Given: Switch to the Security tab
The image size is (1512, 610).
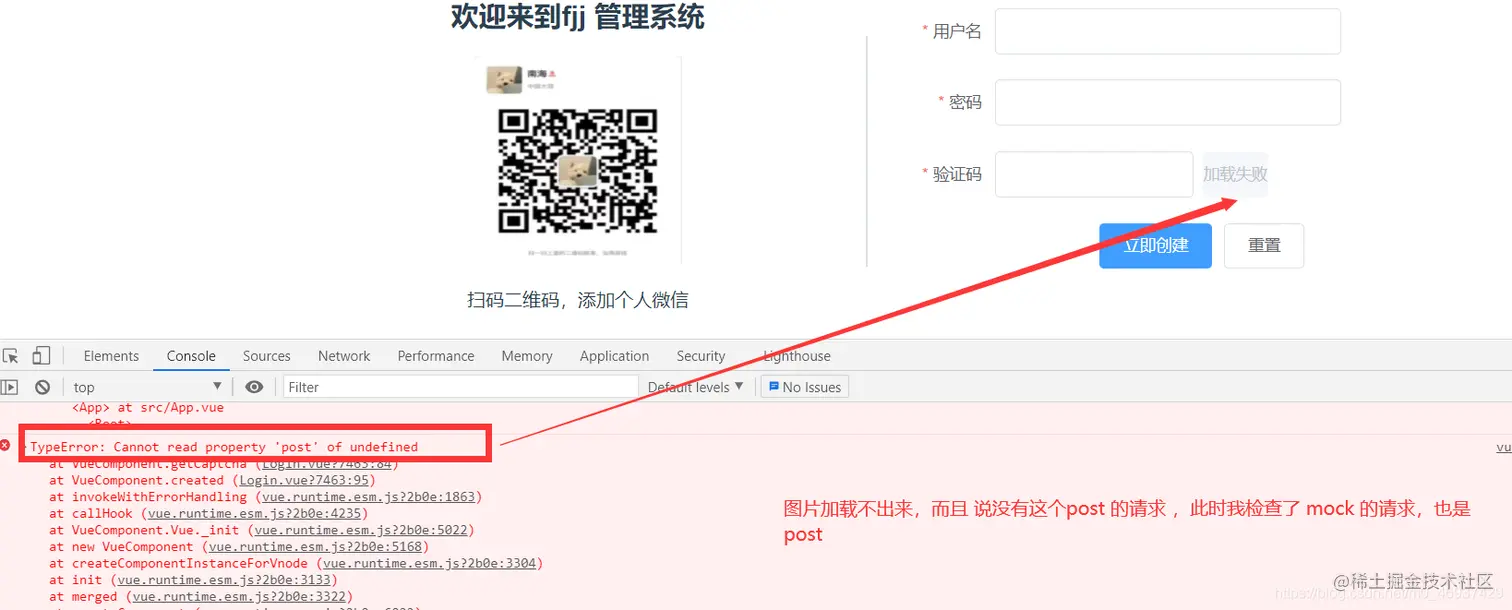Looking at the screenshot, I should pyautogui.click(x=701, y=356).
